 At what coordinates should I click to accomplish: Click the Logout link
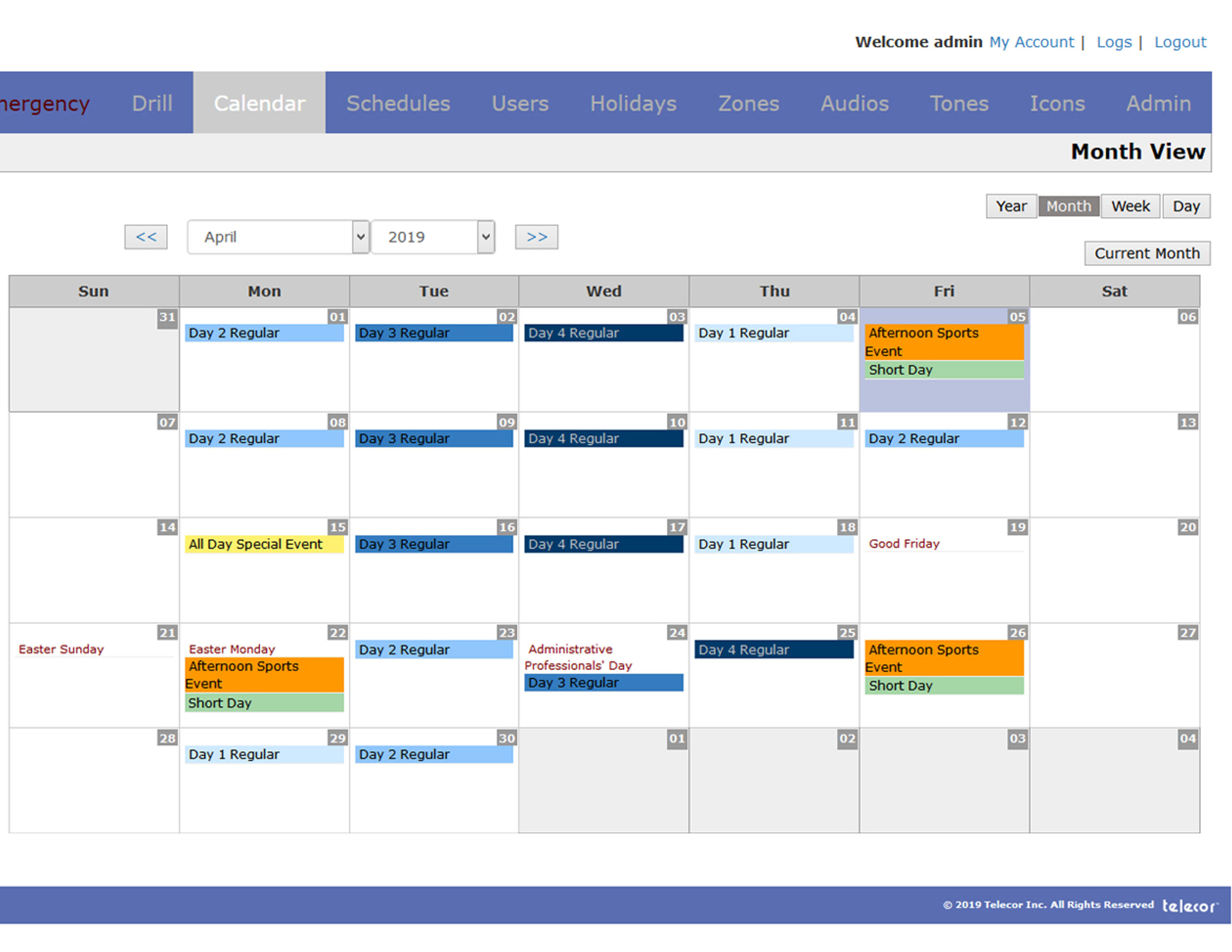point(1180,42)
